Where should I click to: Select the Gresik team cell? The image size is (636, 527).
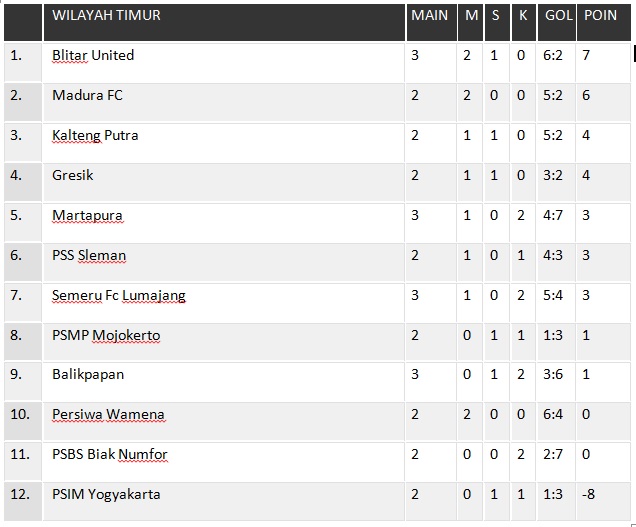[x=73, y=176]
